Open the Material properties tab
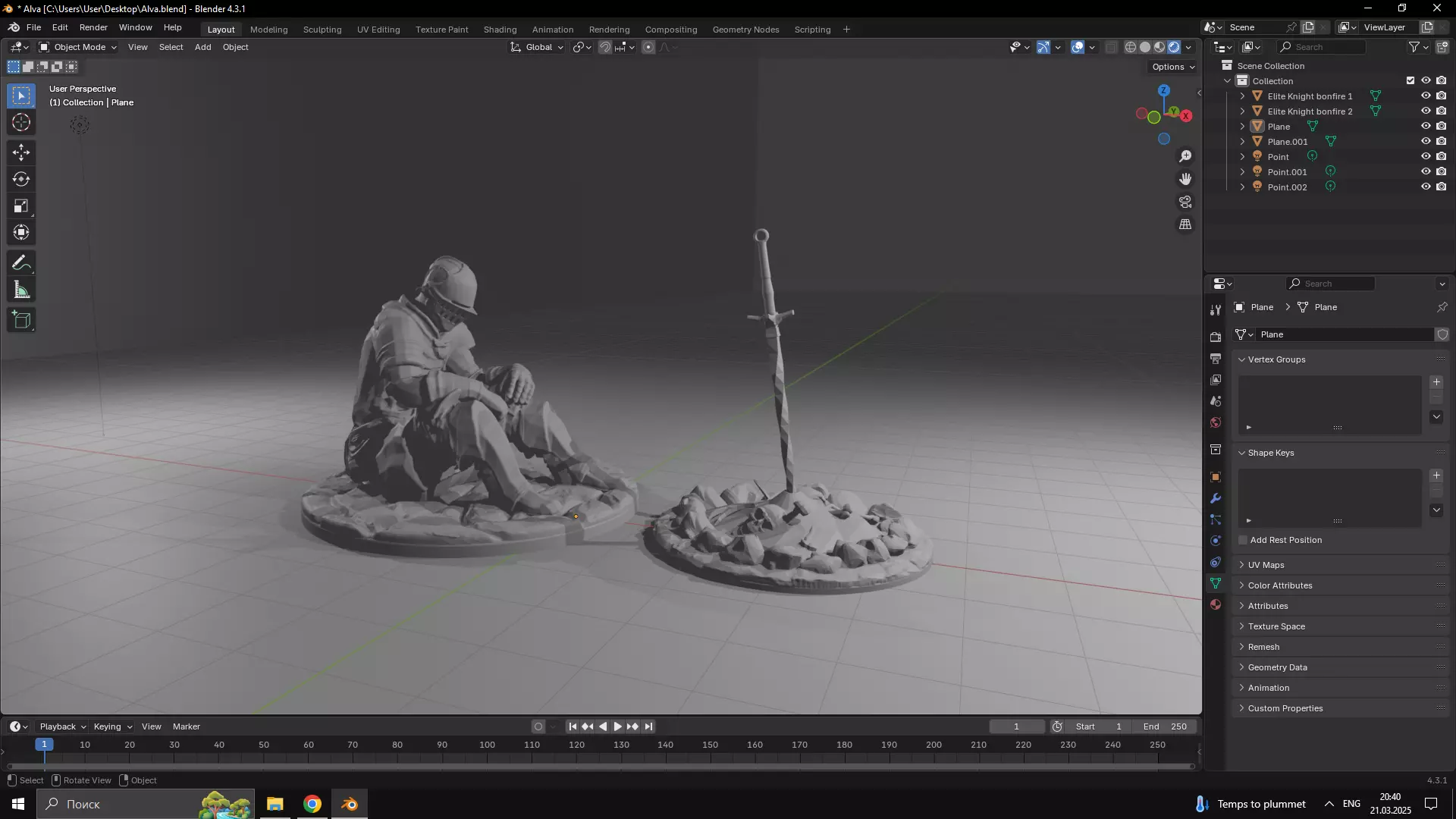Viewport: 1456px width, 819px height. click(x=1216, y=604)
